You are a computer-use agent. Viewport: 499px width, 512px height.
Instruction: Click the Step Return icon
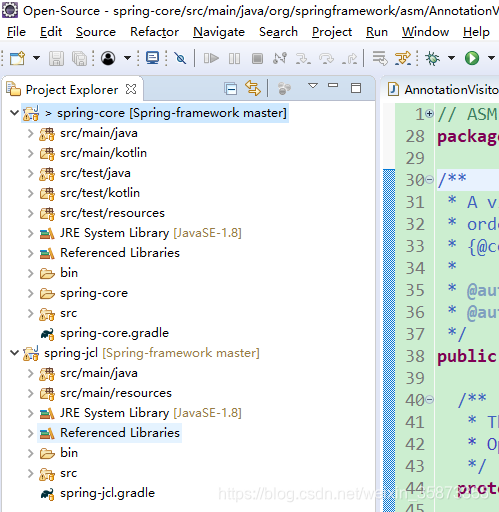pyautogui.click(x=350, y=59)
